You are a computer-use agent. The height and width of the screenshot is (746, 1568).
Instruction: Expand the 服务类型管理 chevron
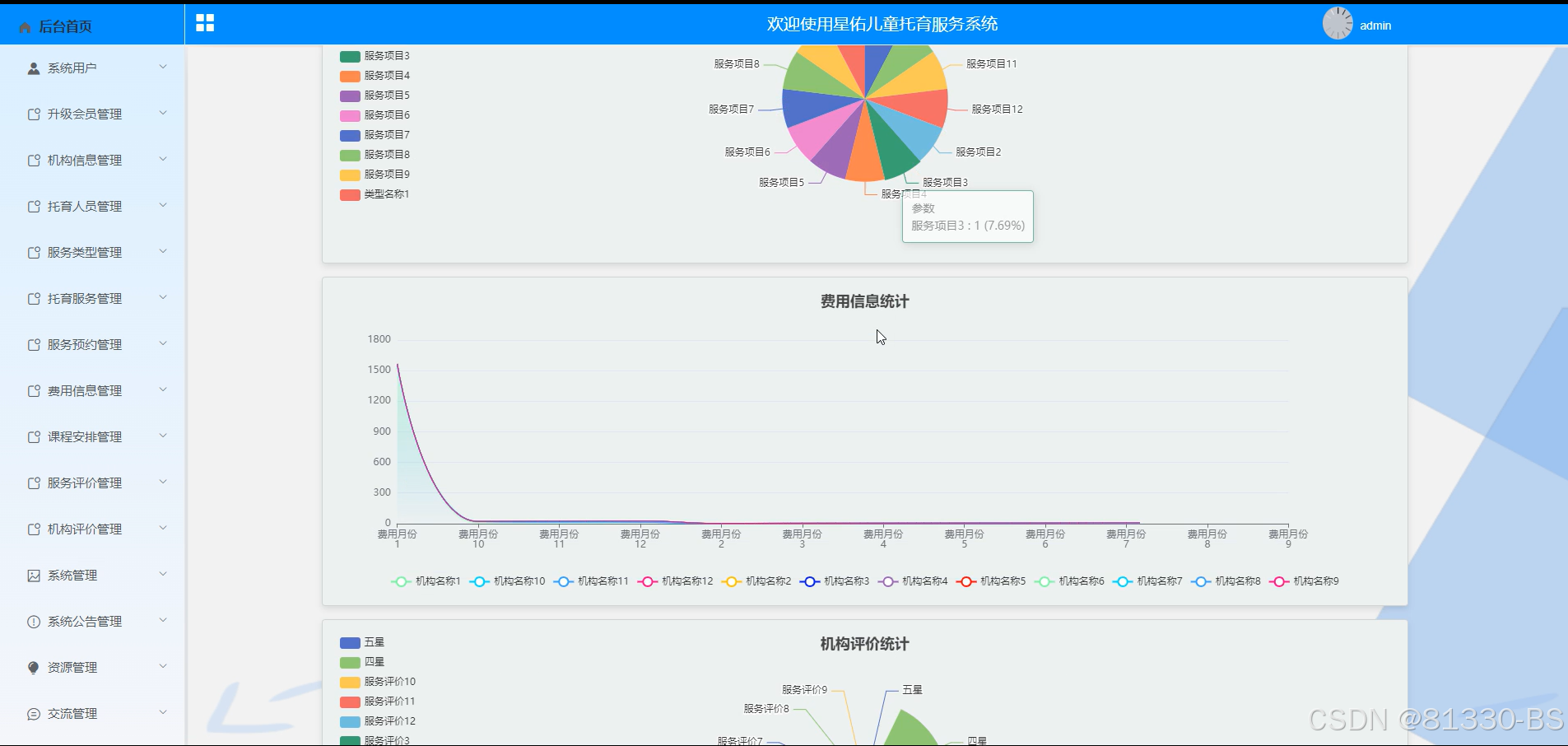pos(163,251)
